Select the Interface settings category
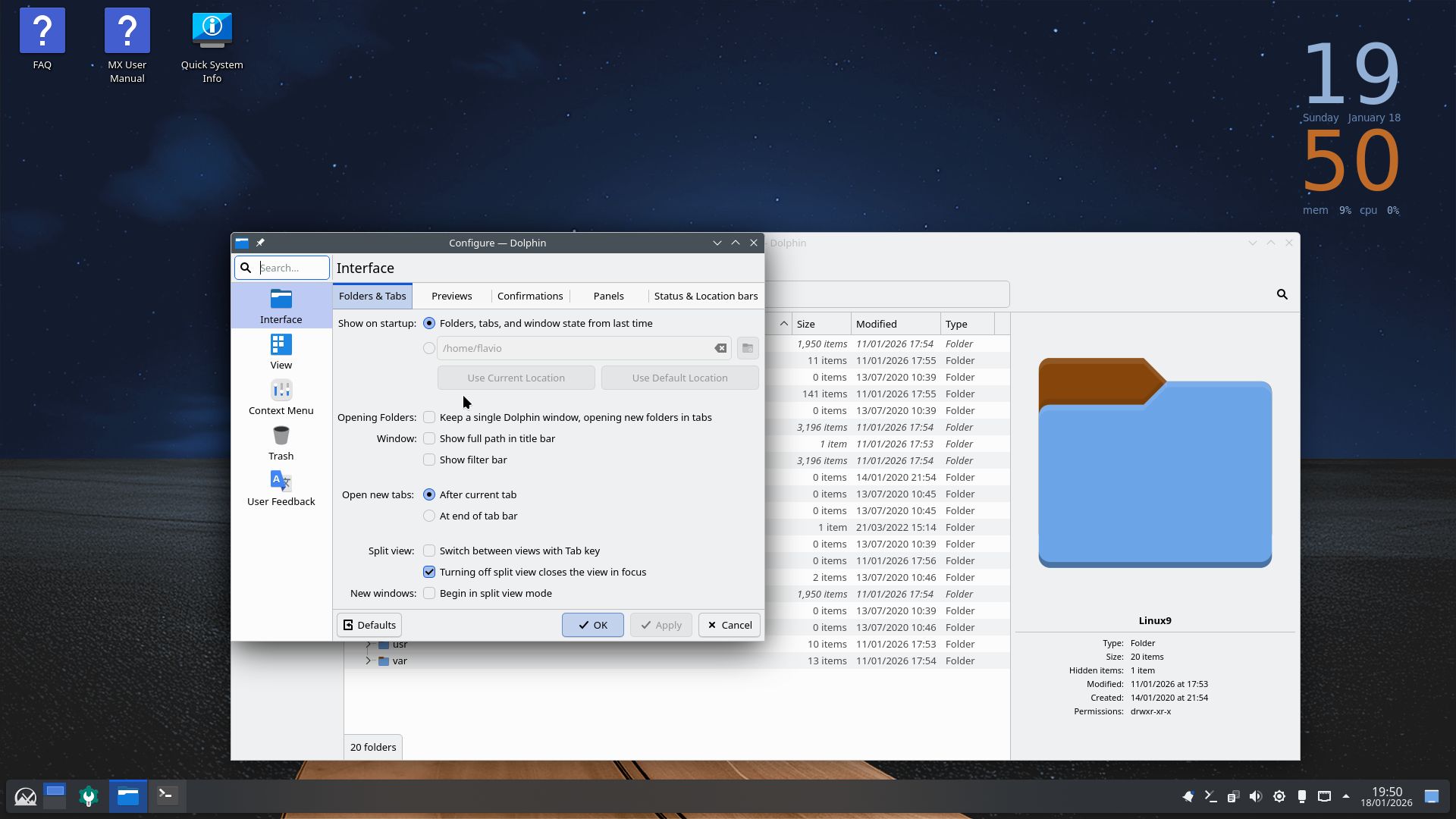This screenshot has height=819, width=1456. click(281, 306)
